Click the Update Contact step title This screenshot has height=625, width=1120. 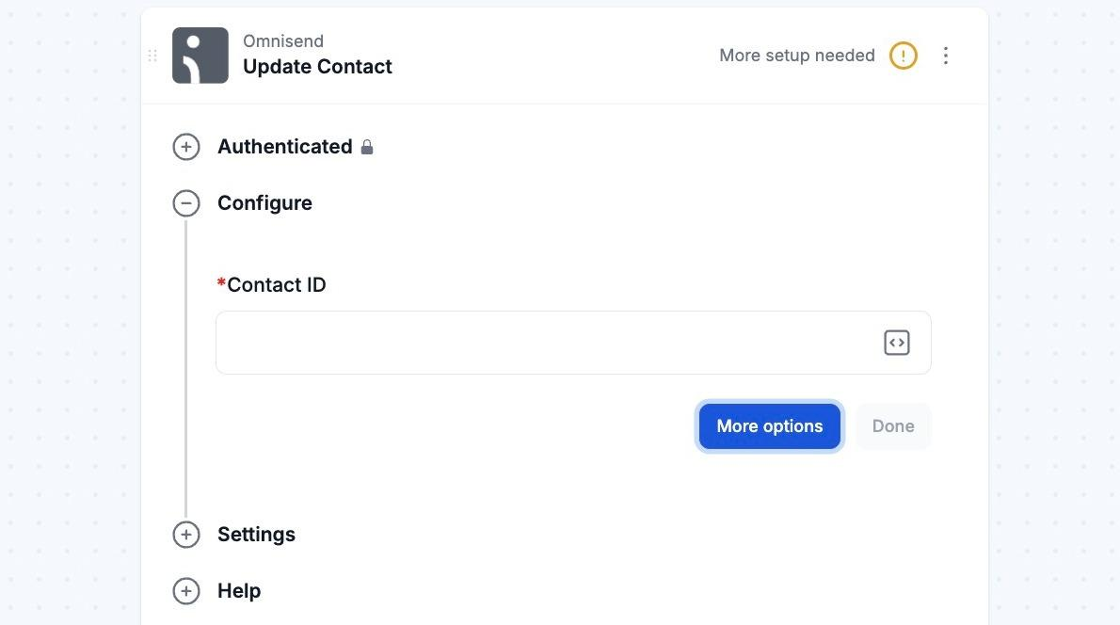pos(317,67)
